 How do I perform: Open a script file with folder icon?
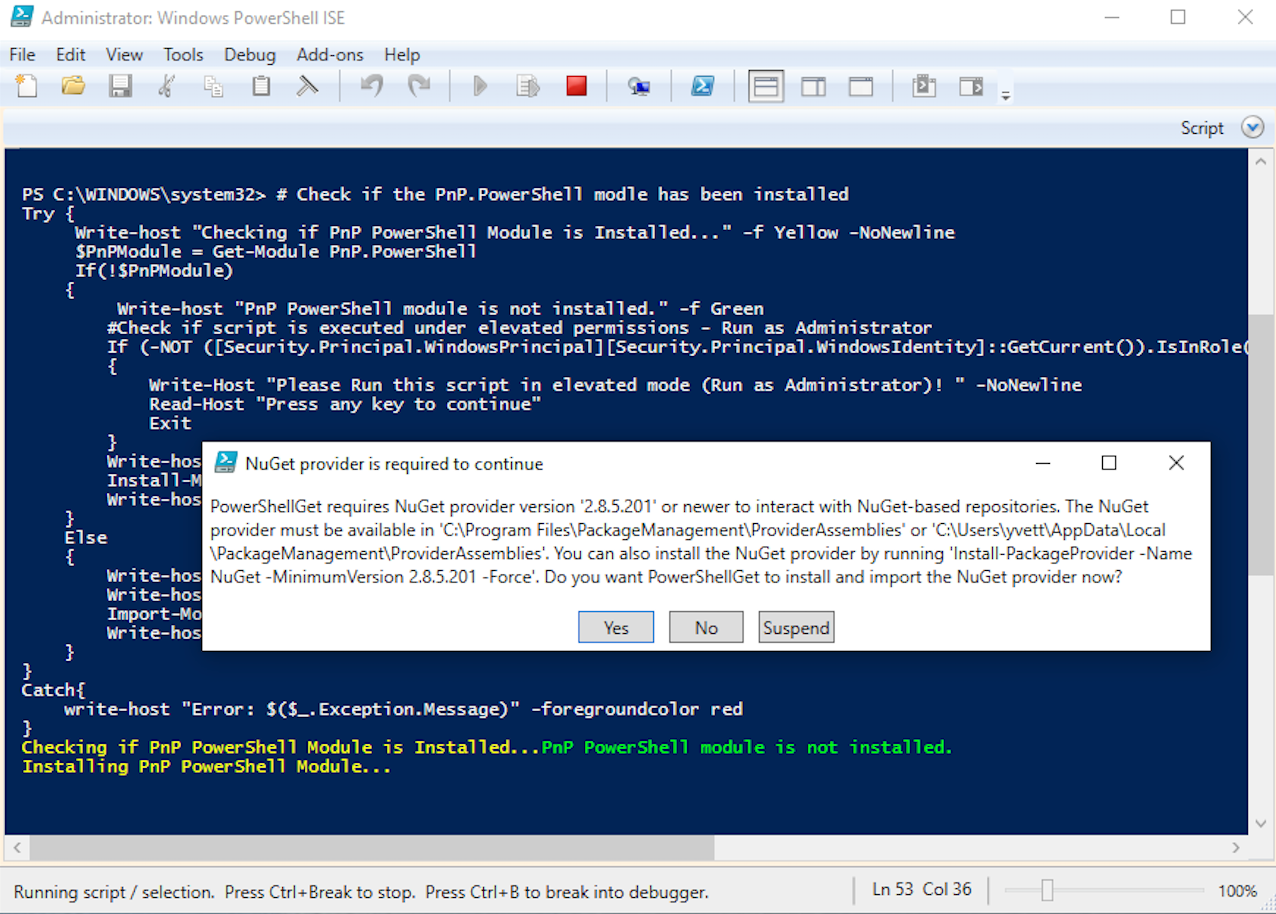pos(73,86)
